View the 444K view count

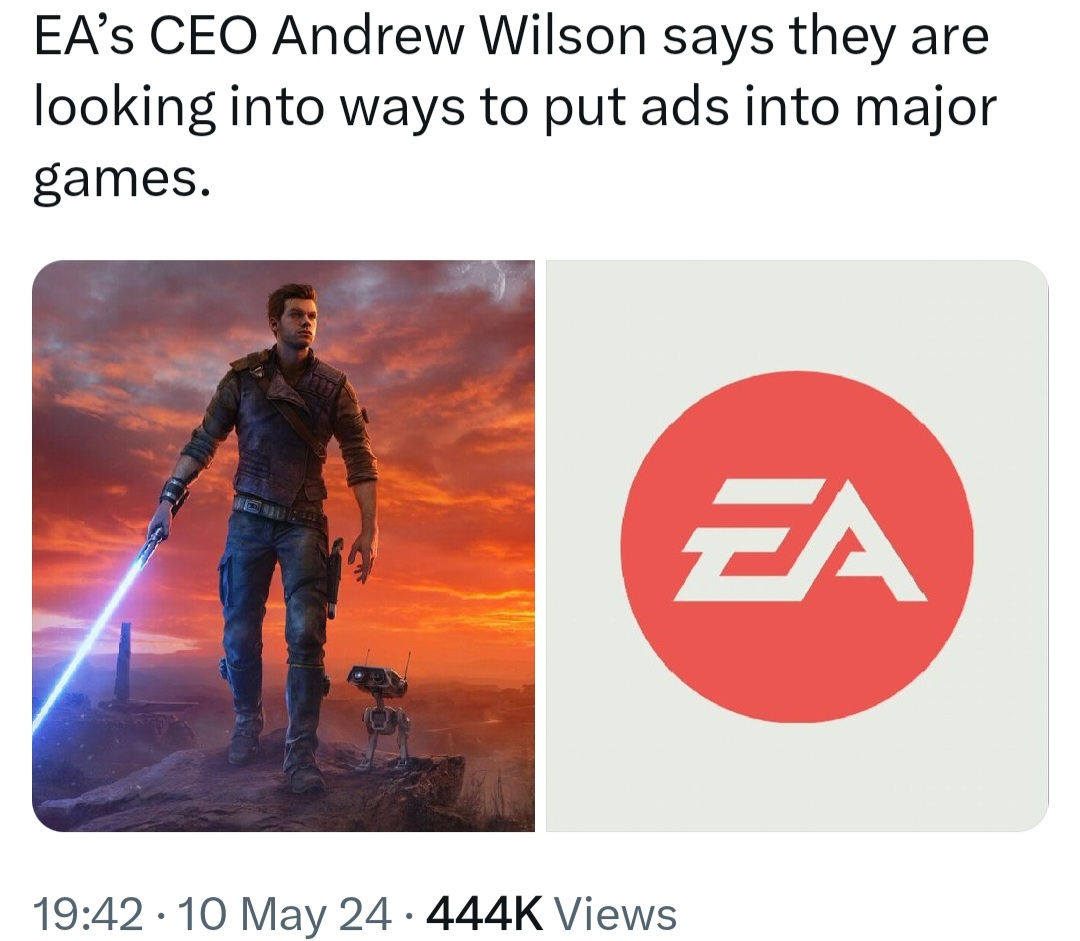coord(484,913)
